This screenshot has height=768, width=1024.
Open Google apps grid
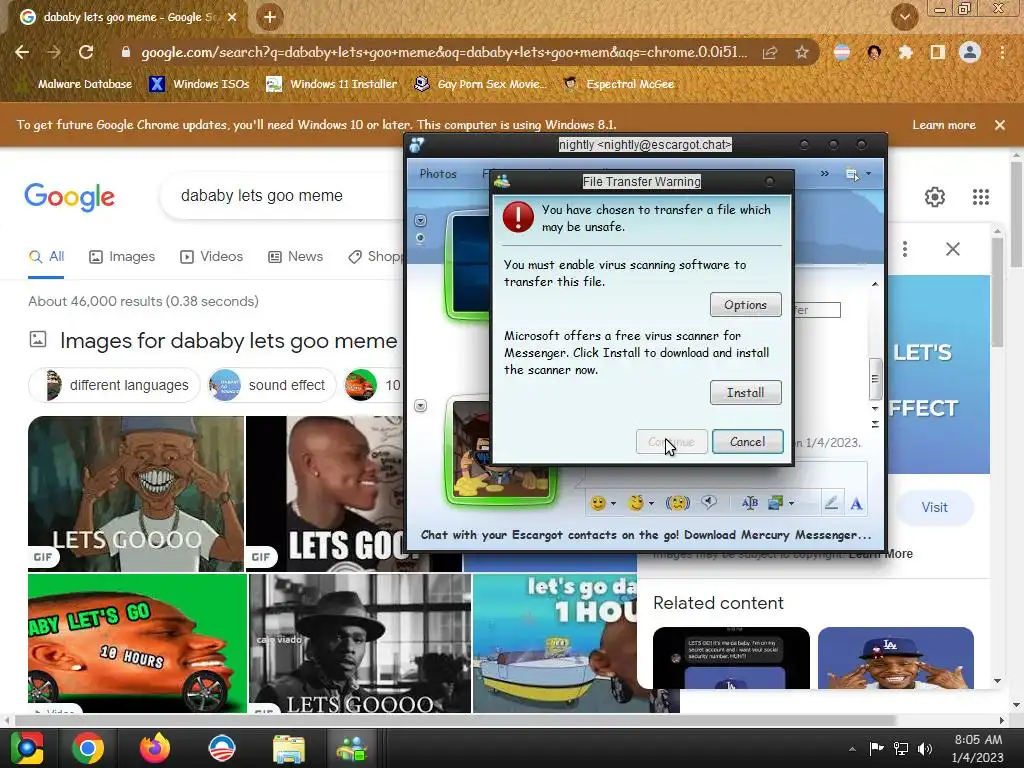[x=980, y=197]
